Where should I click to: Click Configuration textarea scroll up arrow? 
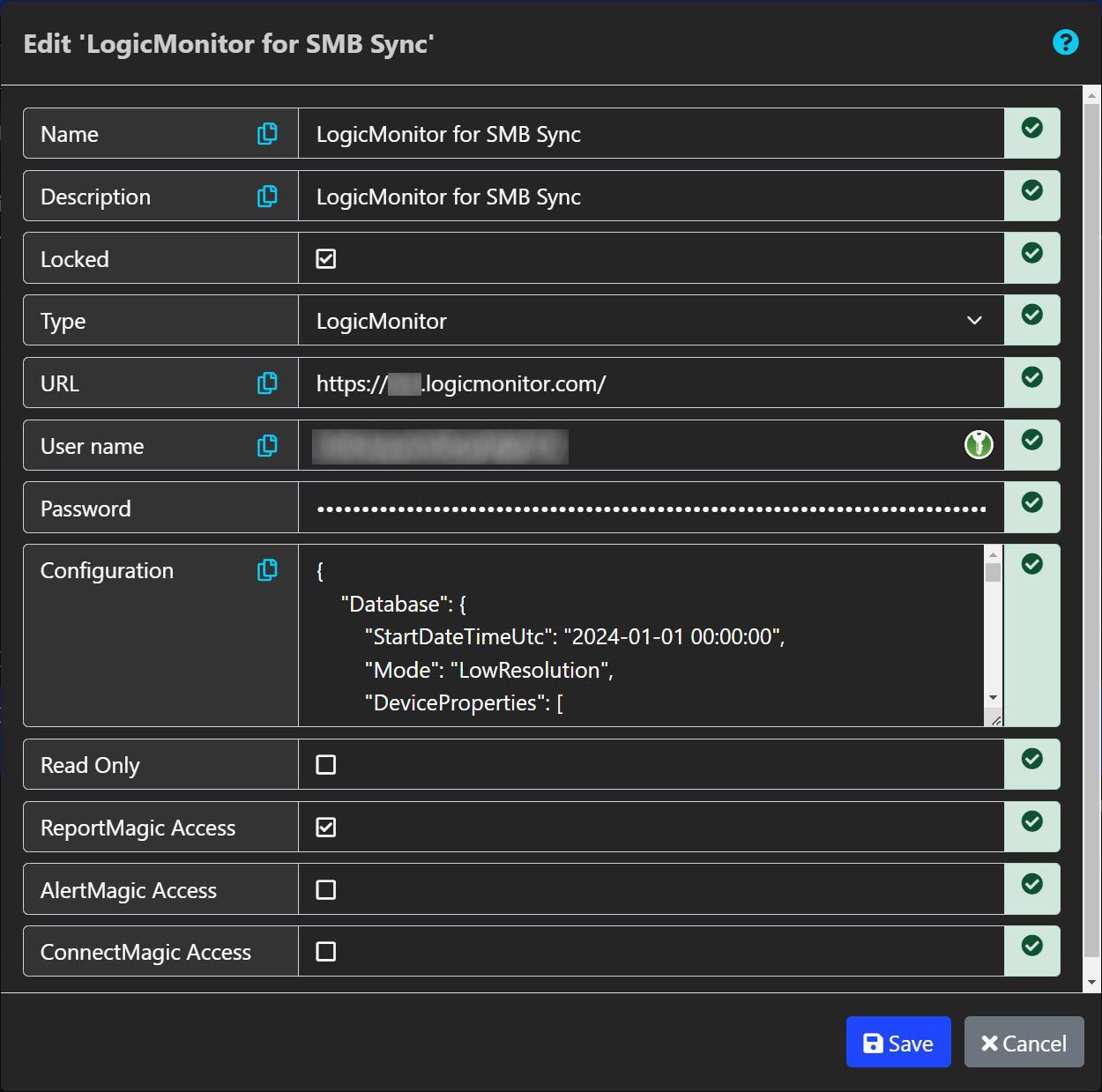point(994,554)
